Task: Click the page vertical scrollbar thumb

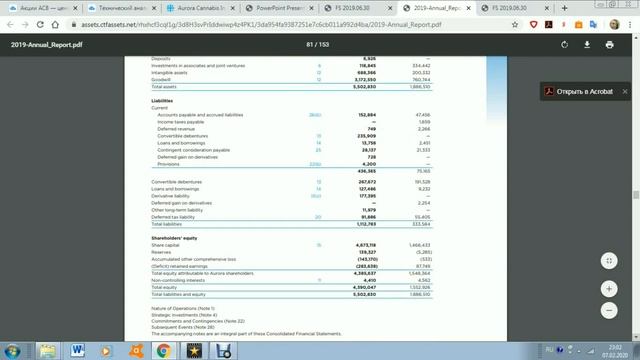Action: pyautogui.click(x=636, y=195)
